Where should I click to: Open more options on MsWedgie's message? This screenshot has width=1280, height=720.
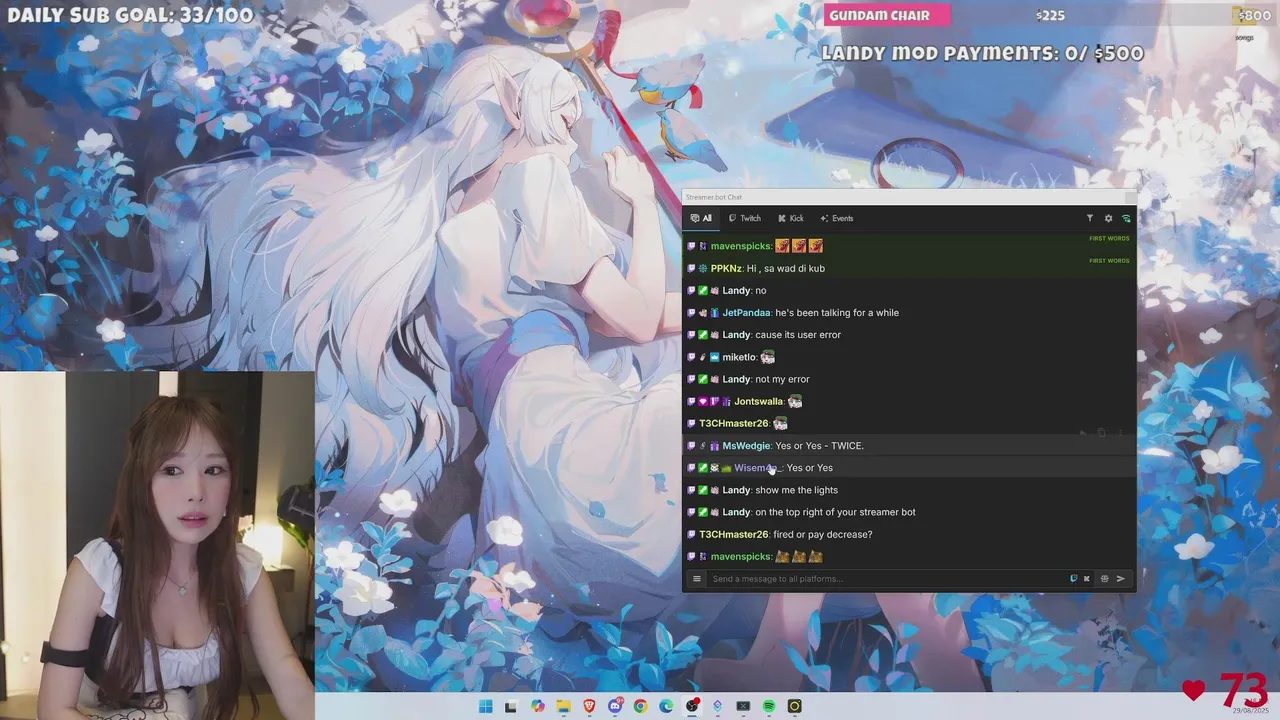(x=1120, y=433)
